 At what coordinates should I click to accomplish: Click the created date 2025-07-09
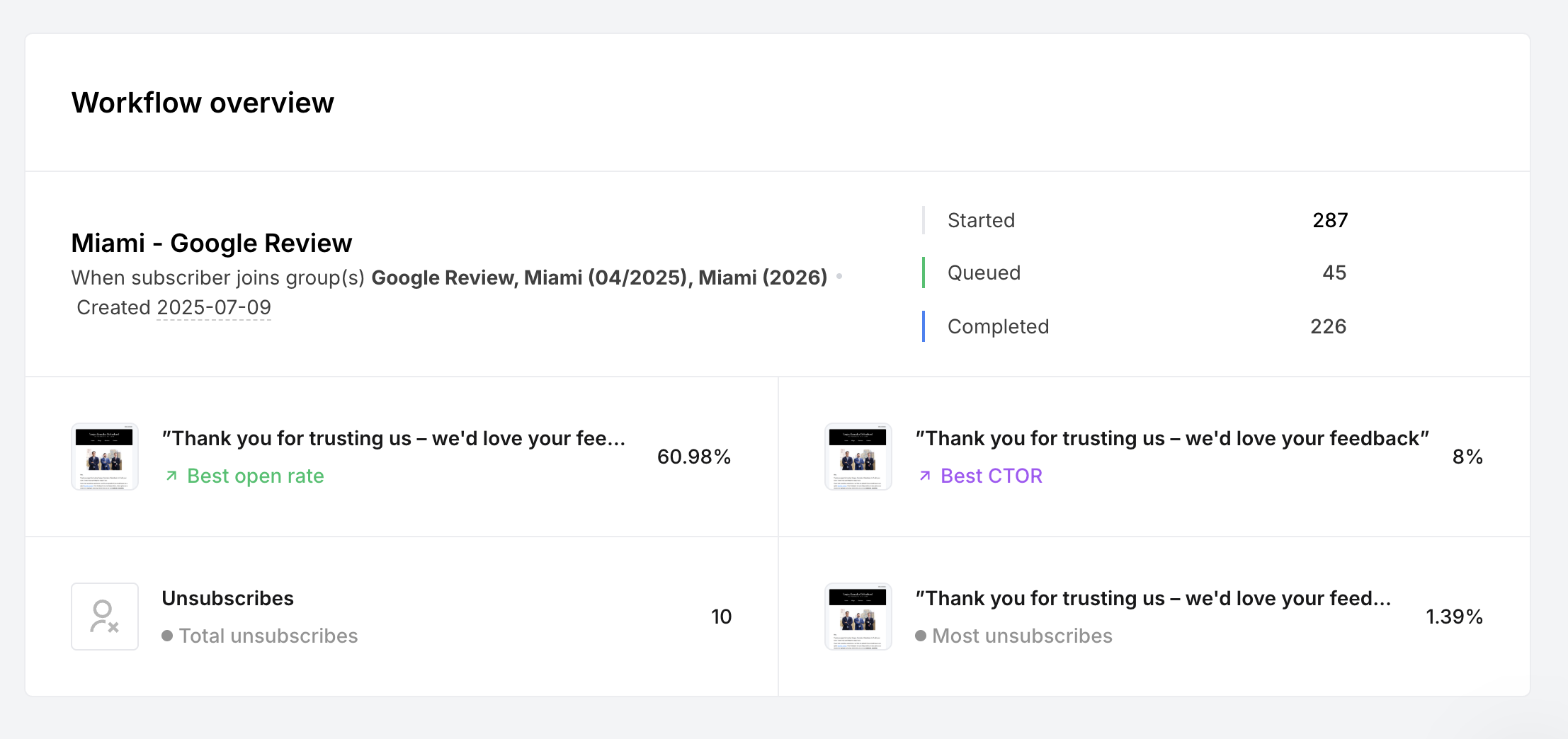pos(214,307)
